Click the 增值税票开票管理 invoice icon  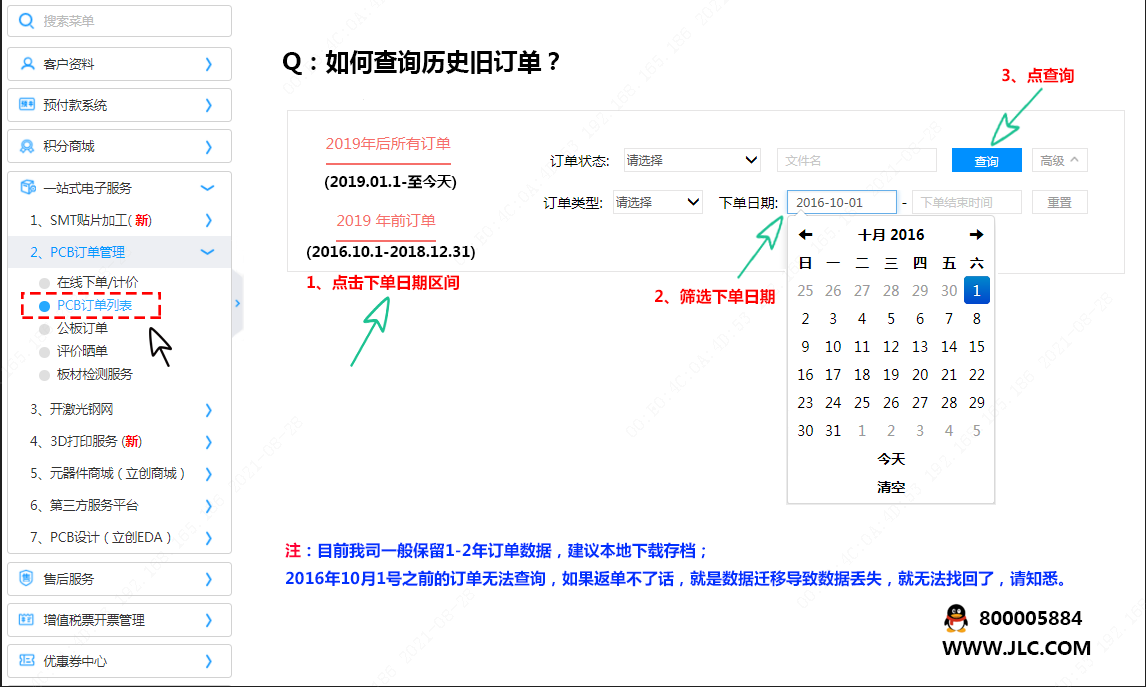click(27, 620)
